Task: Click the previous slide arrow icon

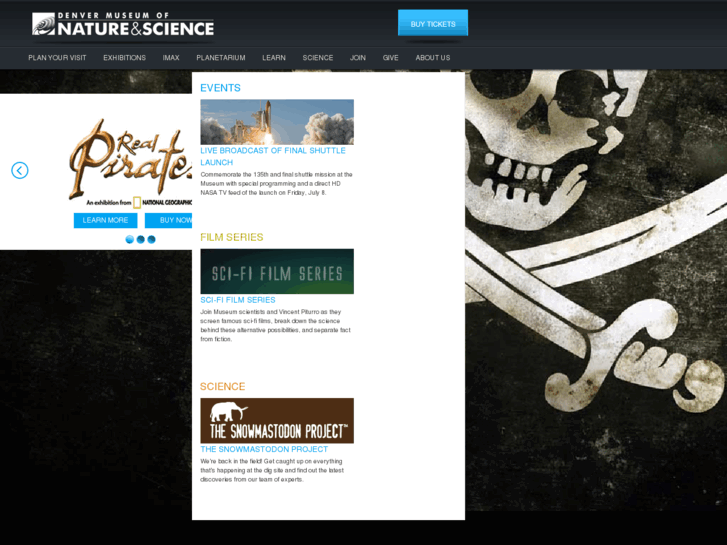Action: (x=19, y=170)
